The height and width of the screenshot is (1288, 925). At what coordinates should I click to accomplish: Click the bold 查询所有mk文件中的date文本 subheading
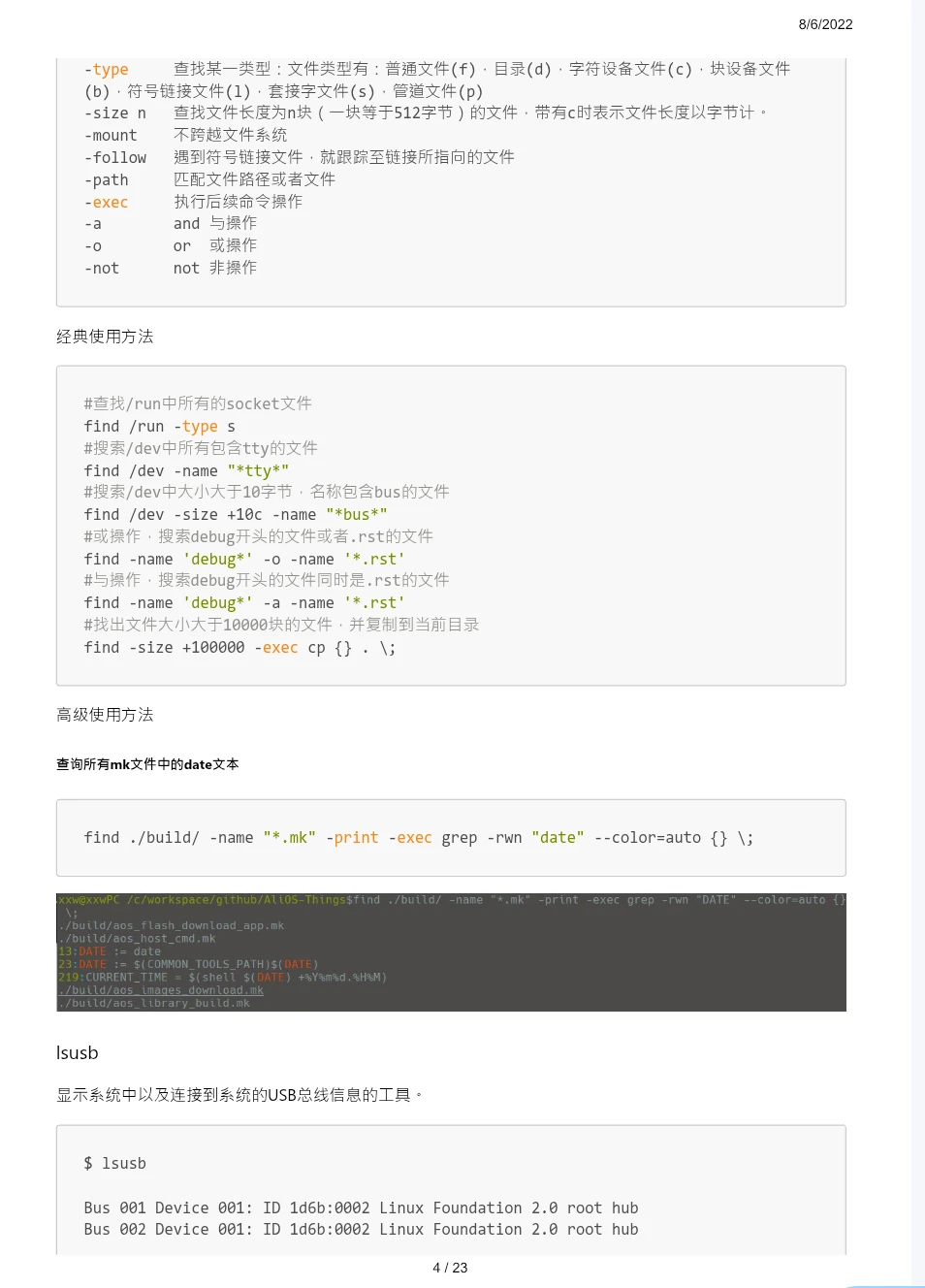147,764
